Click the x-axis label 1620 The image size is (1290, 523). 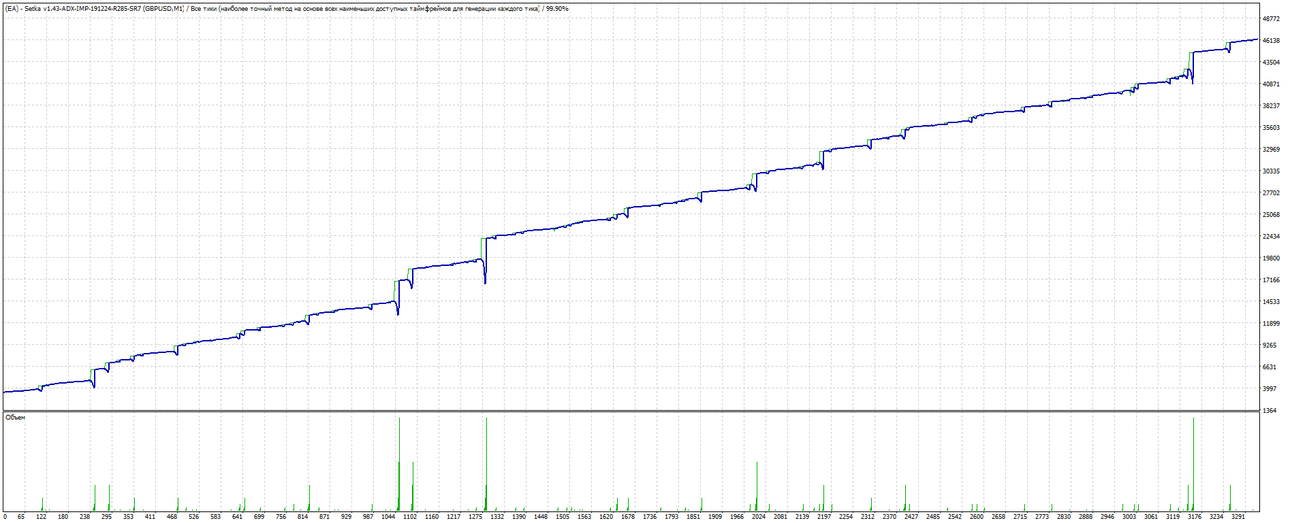click(605, 517)
